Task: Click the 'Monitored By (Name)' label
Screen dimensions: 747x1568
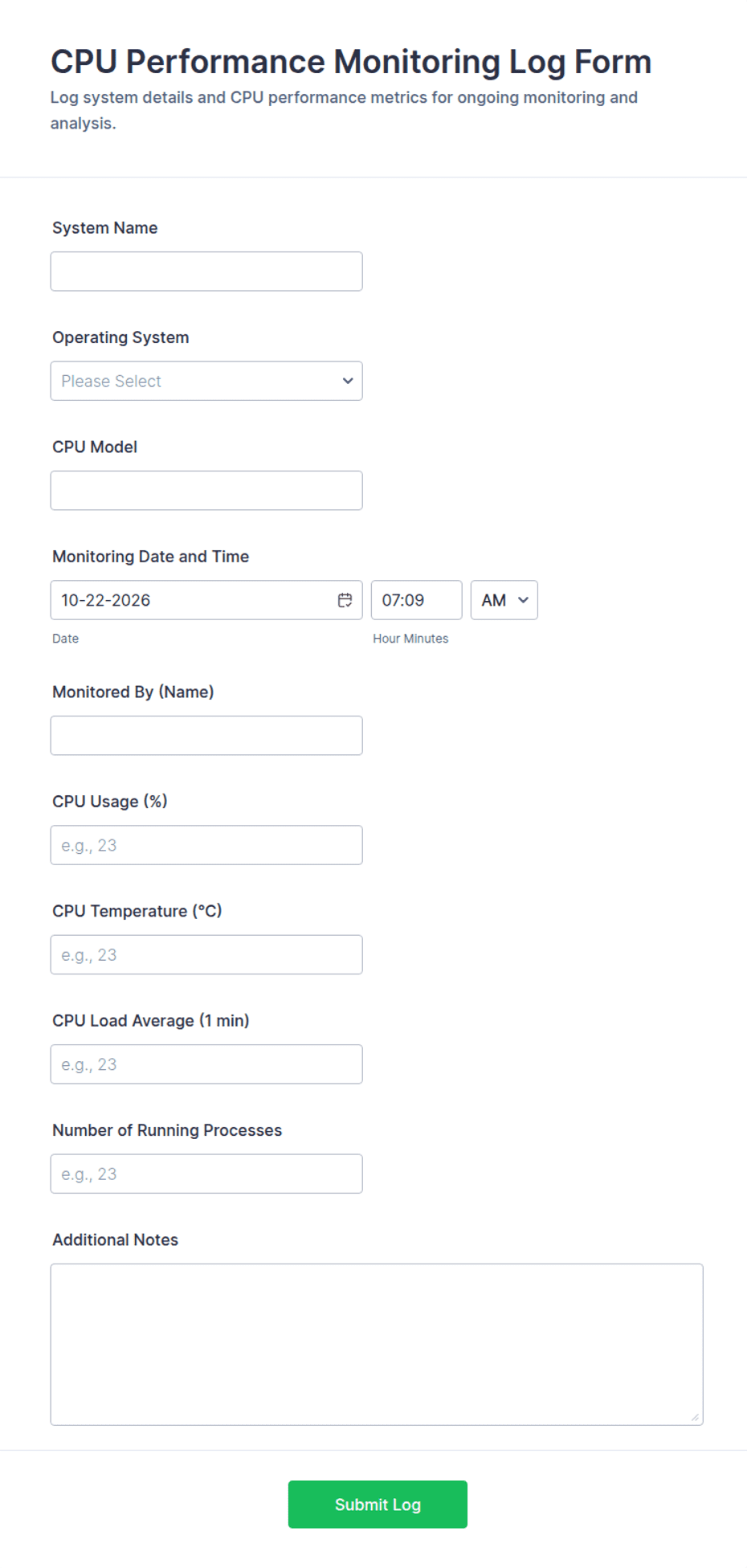Action: click(x=133, y=692)
